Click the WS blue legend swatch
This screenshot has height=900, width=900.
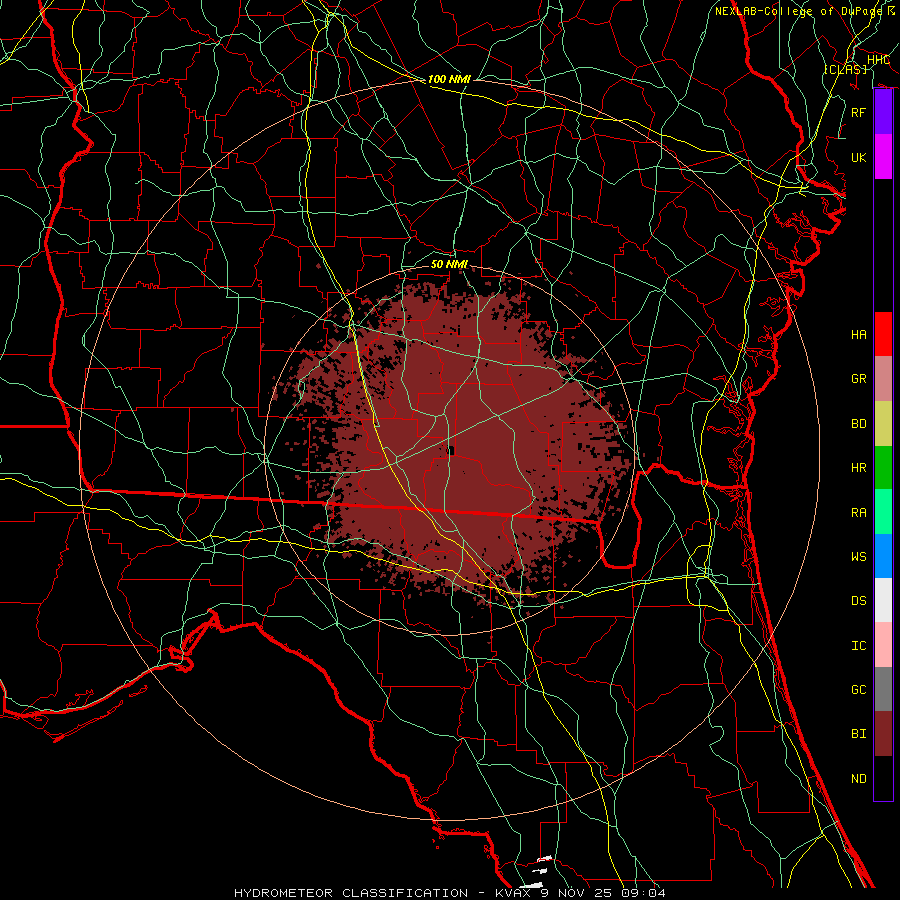pyautogui.click(x=883, y=556)
